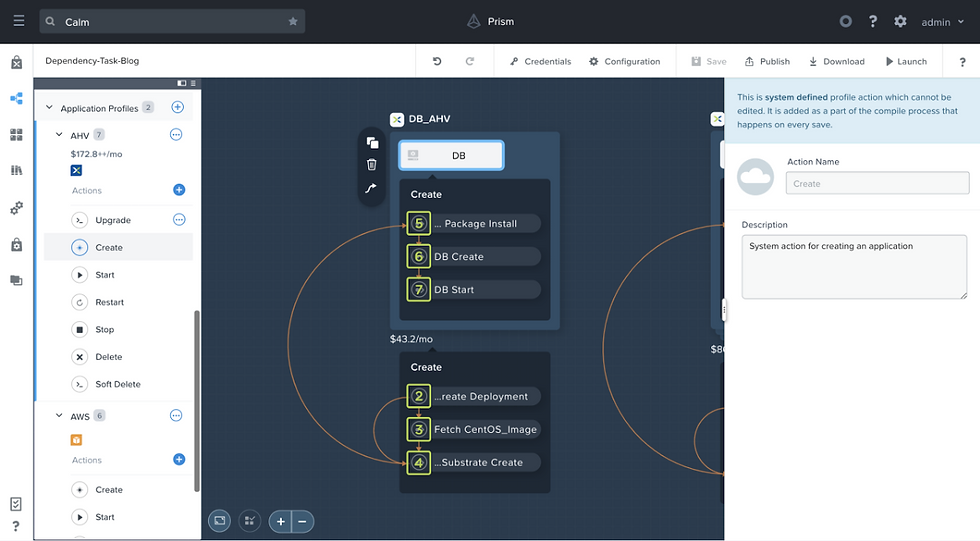Open Credentials settings

[x=540, y=61]
